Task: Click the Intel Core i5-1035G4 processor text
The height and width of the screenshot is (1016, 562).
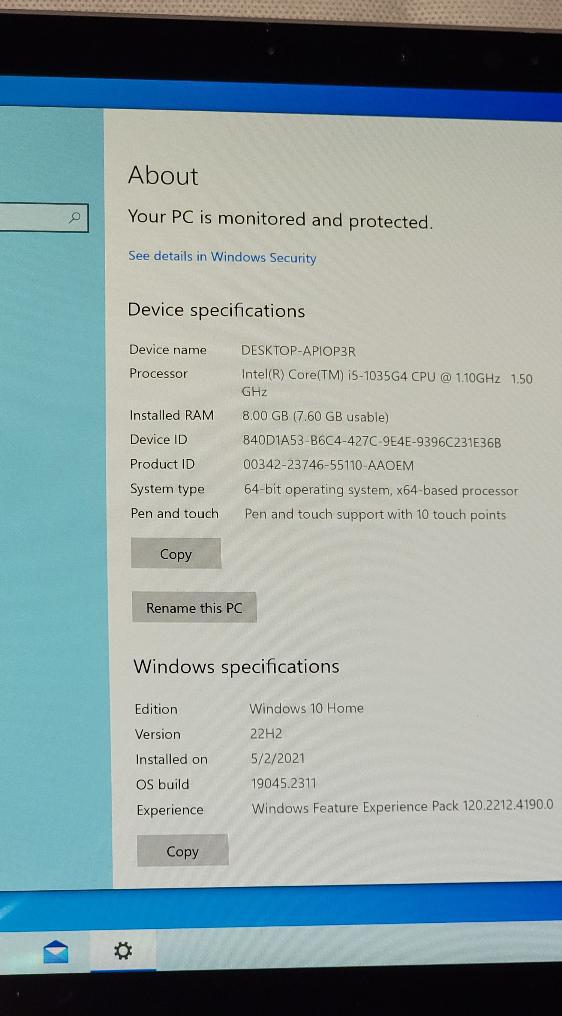Action: point(387,383)
